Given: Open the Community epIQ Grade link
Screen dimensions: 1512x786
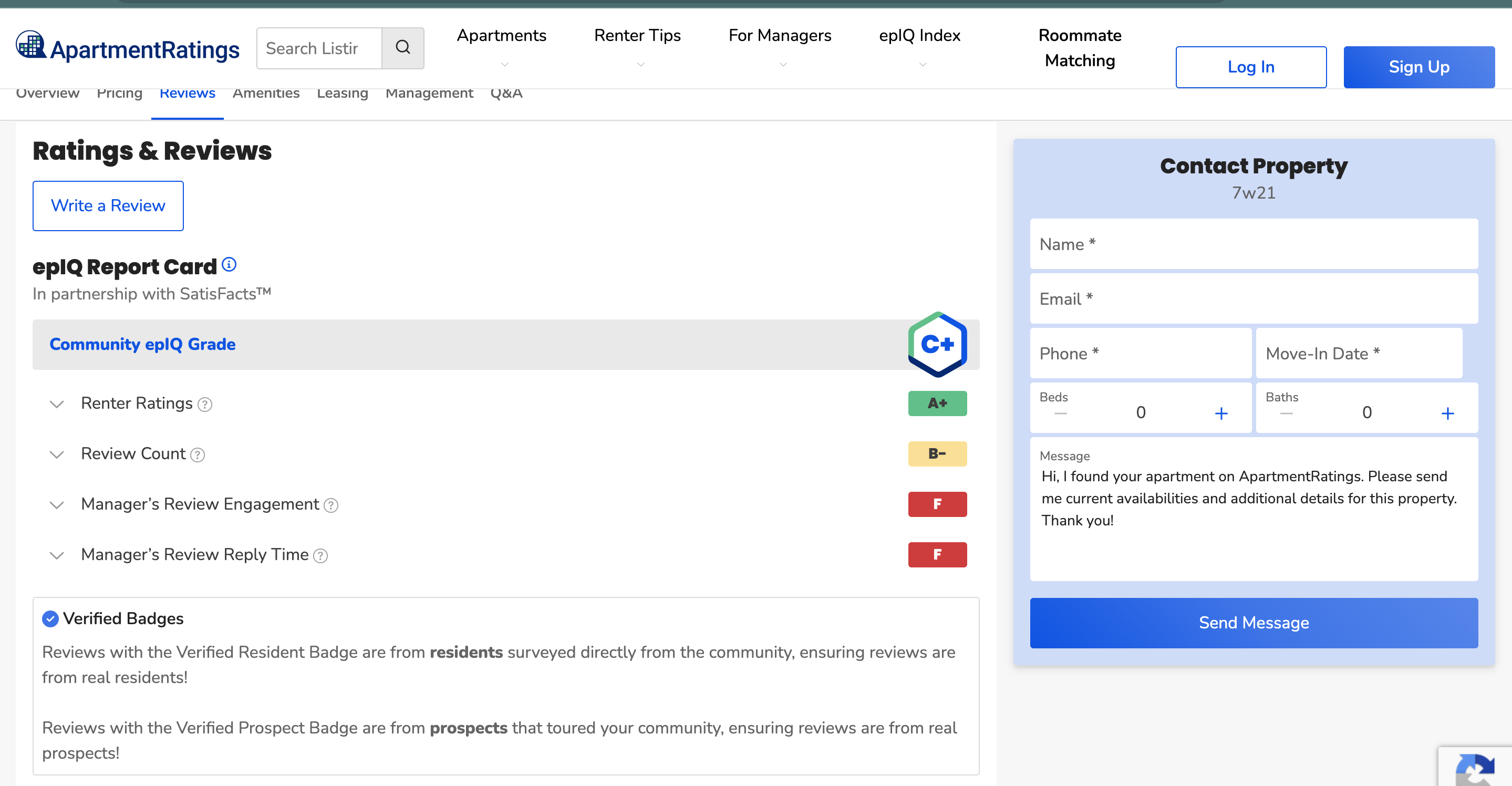Looking at the screenshot, I should 142,344.
